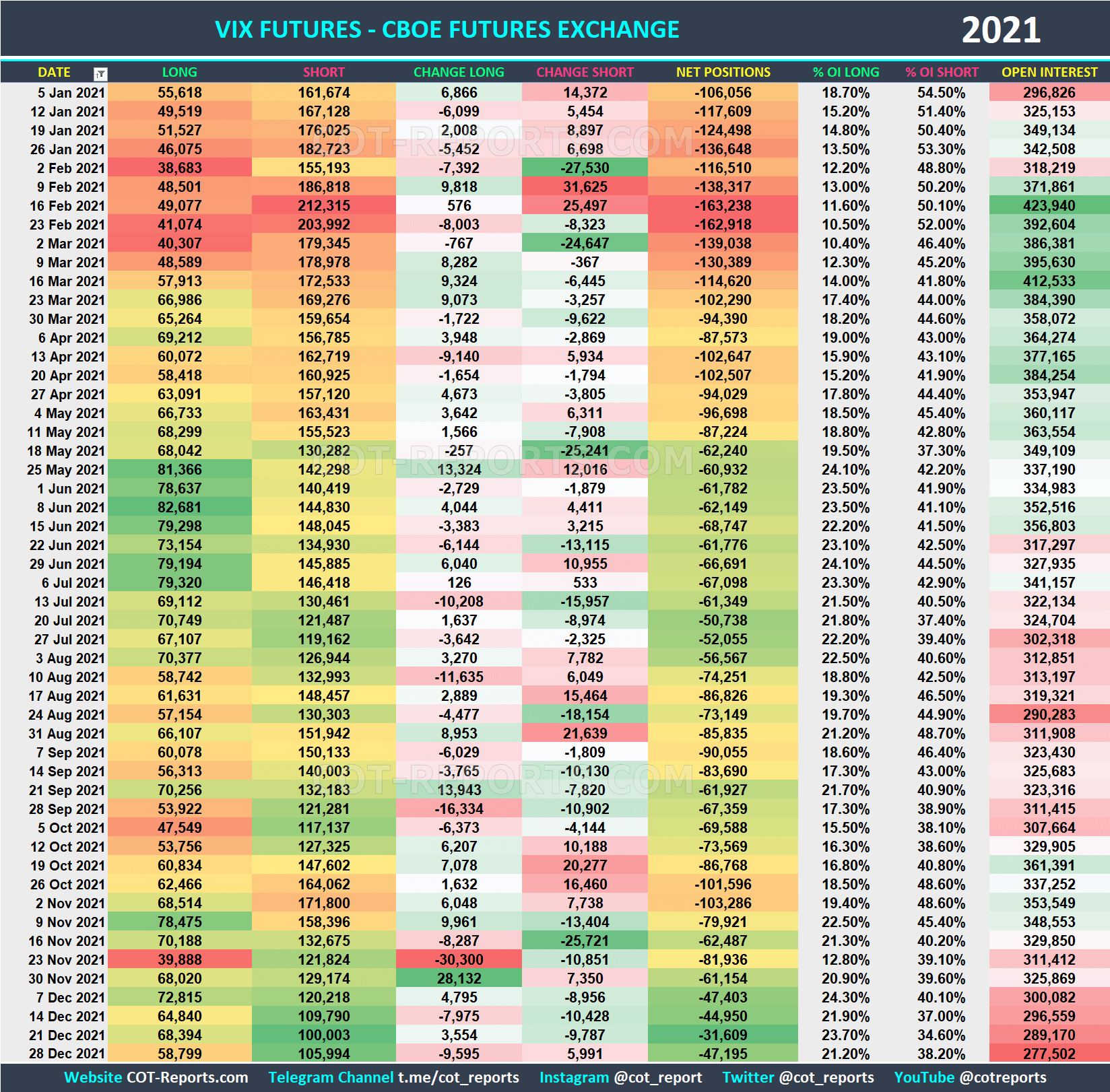
Task: Click the 423,940 open interest cell
Action: point(1049,206)
